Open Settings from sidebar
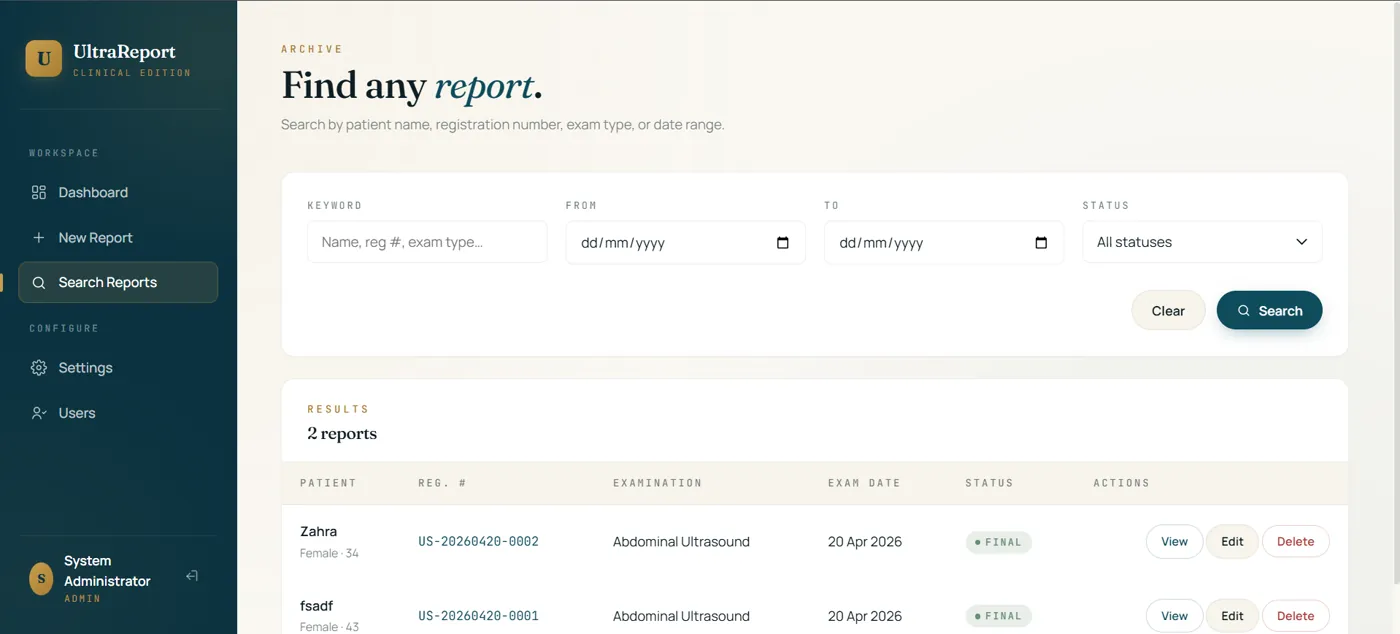The image size is (1400, 634). tap(118, 367)
